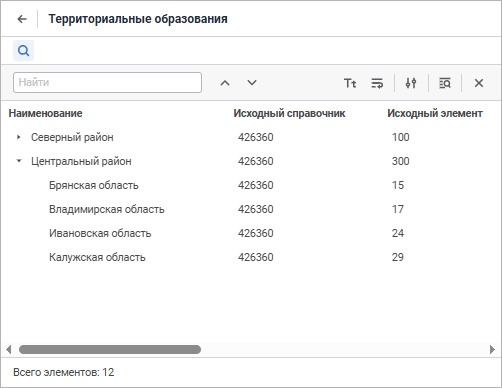Screen dimensions: 502x388
Task: Open search settings sliders icon
Action: point(411,83)
